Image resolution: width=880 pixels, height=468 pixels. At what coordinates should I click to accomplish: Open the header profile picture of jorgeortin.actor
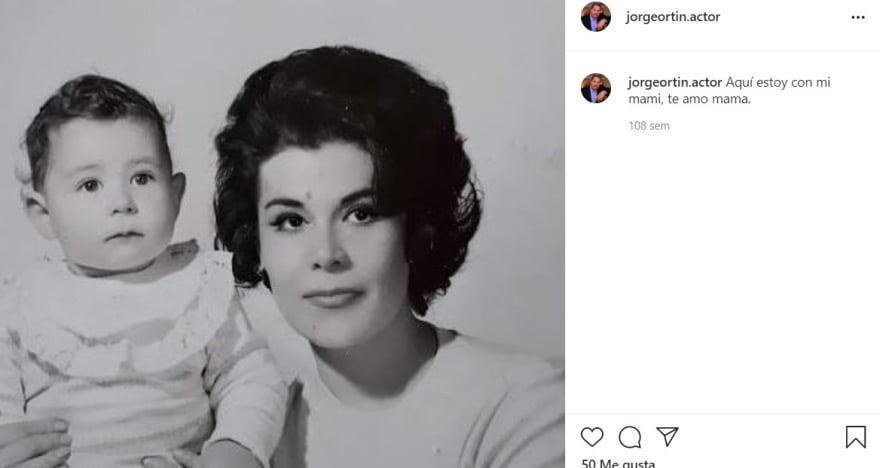point(595,17)
